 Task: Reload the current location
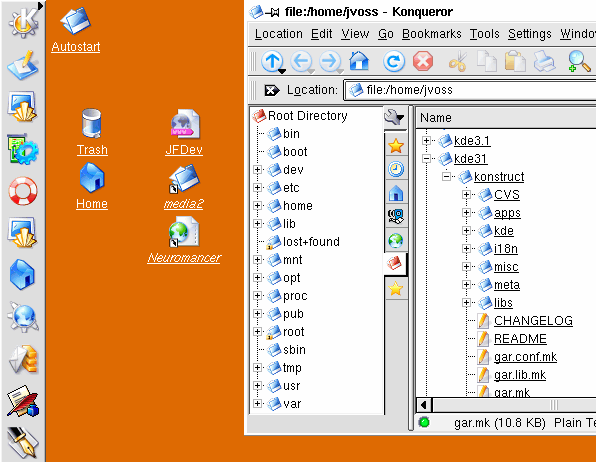click(393, 61)
